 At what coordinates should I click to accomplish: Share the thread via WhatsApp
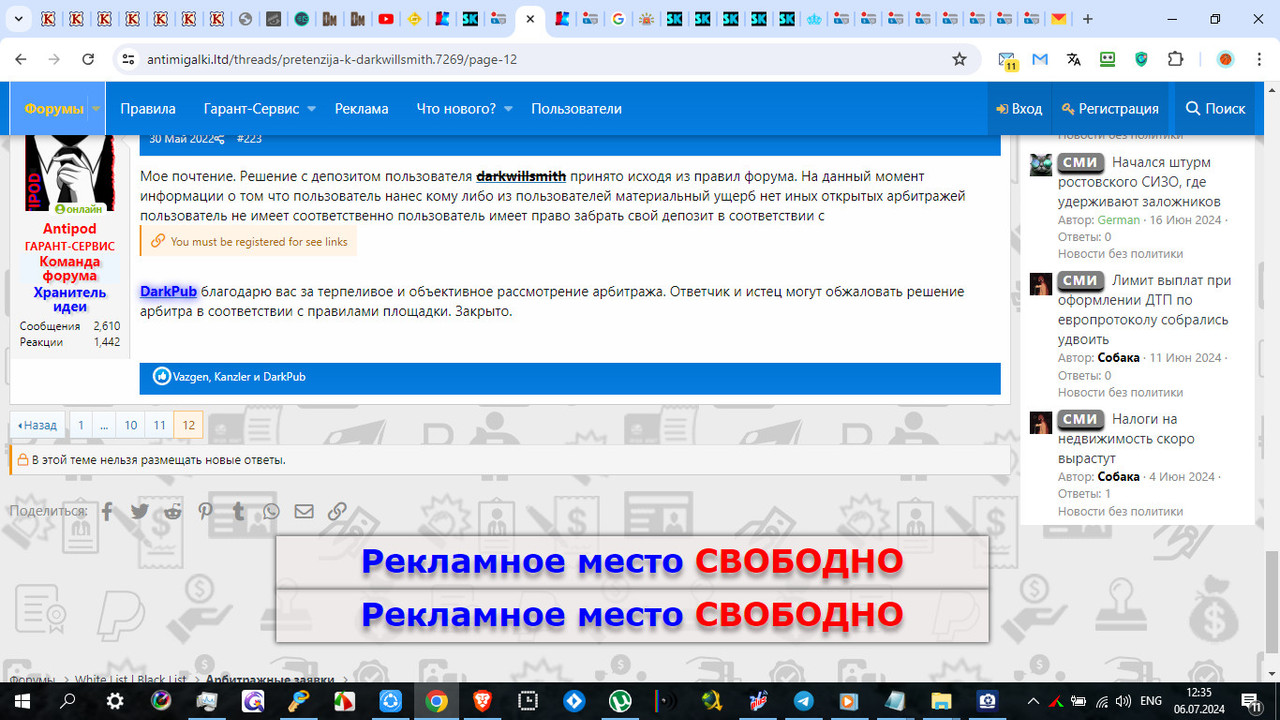pos(271,511)
